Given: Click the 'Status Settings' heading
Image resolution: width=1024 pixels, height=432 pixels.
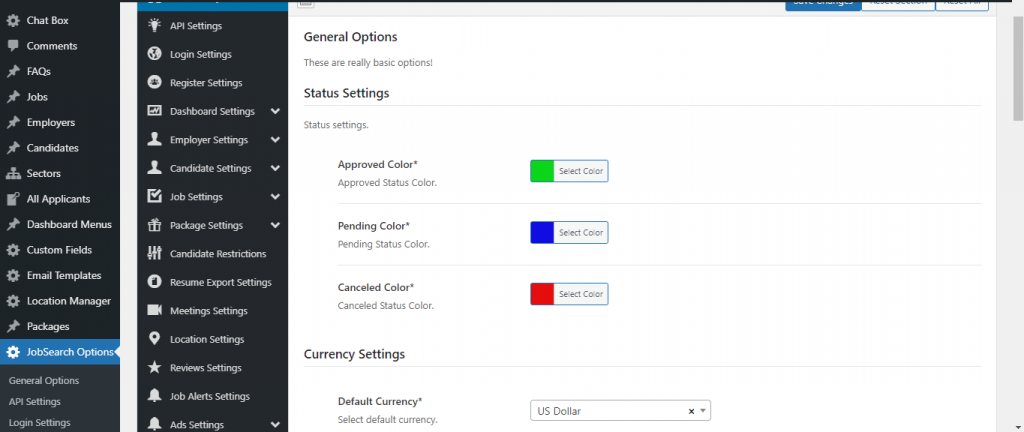Looking at the screenshot, I should 346,93.
